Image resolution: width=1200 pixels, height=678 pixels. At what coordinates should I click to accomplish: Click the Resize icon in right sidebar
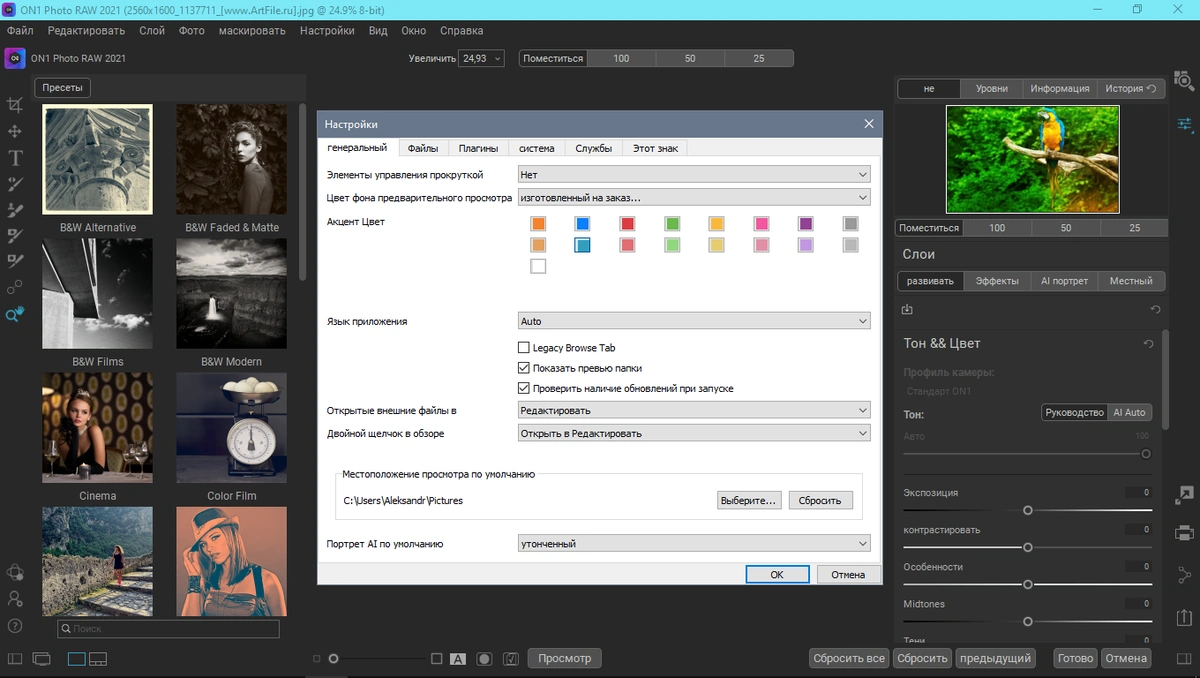(x=1185, y=494)
